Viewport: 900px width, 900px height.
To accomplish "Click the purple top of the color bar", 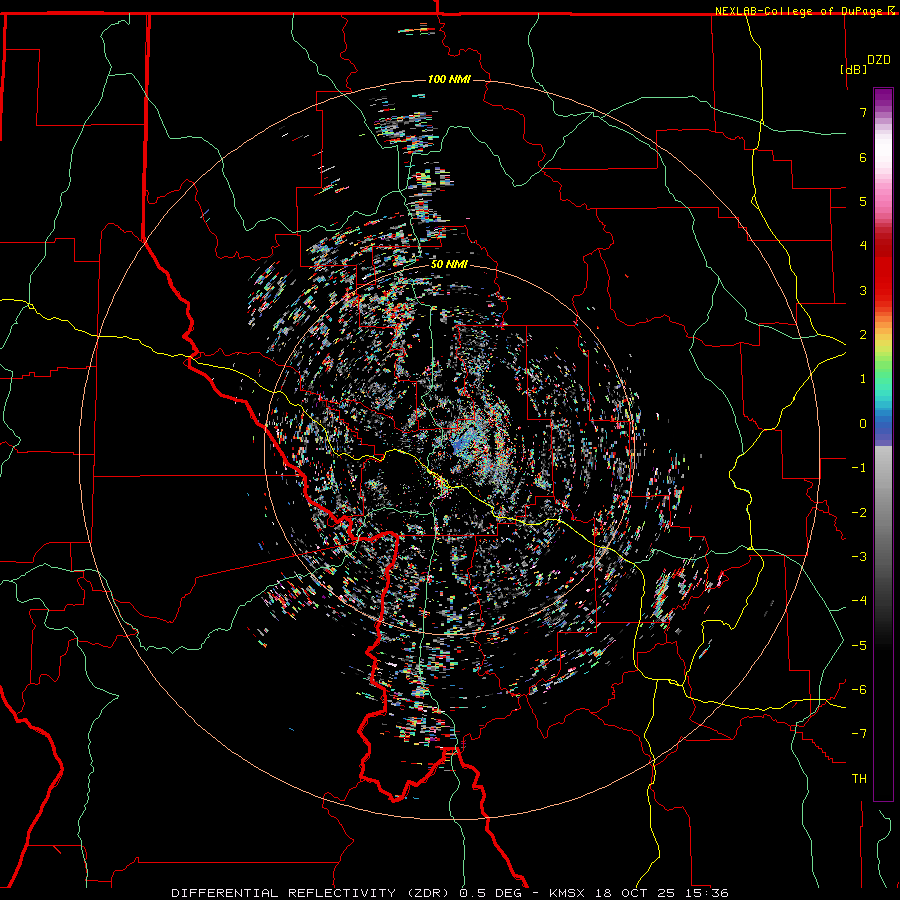I will 883,95.
